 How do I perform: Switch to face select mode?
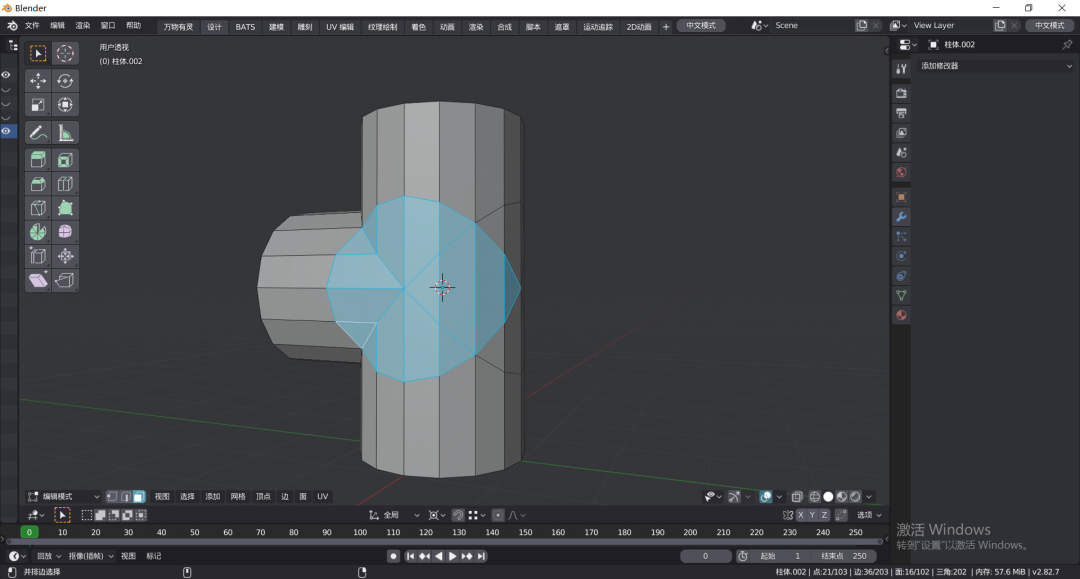tap(138, 496)
